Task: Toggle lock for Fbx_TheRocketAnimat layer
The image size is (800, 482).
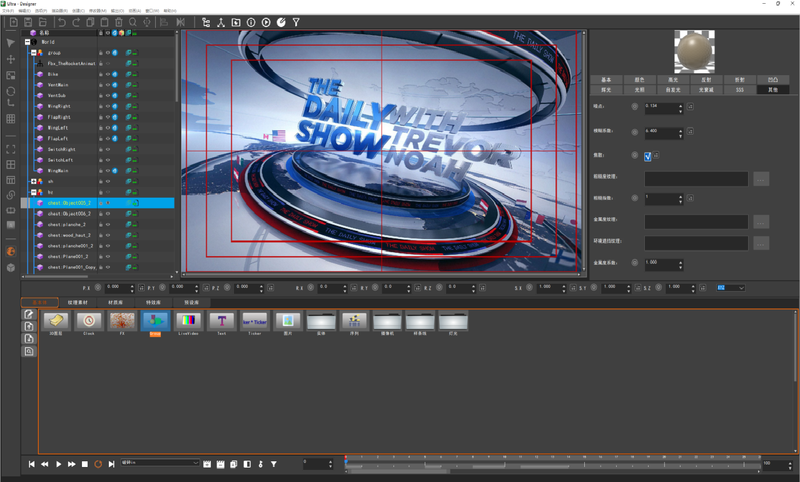Action: point(101,63)
